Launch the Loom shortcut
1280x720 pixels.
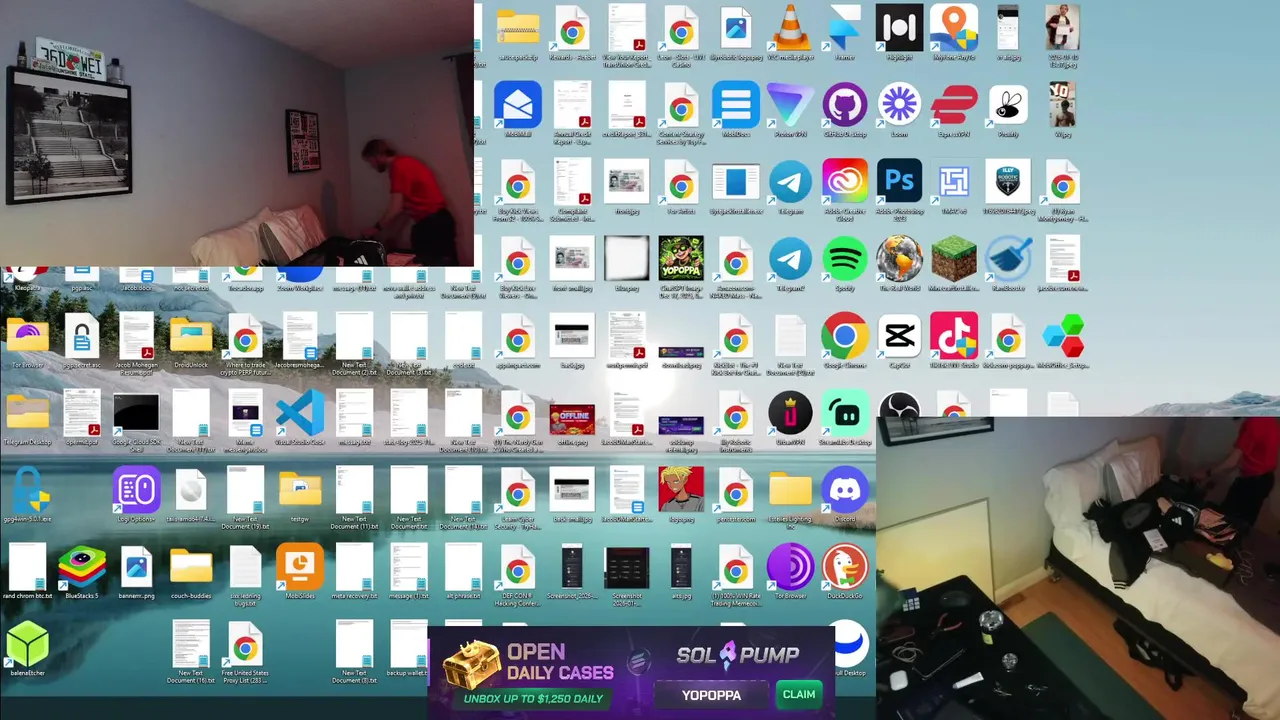(899, 105)
